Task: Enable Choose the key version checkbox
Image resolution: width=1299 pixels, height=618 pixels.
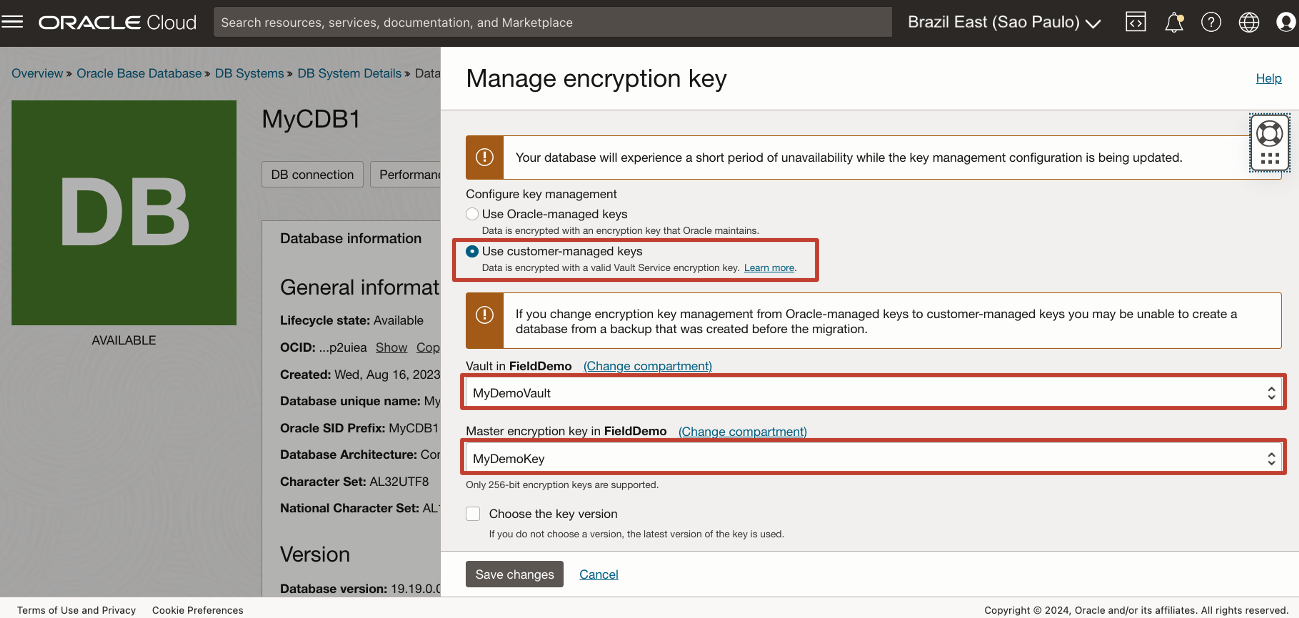Action: 473,514
